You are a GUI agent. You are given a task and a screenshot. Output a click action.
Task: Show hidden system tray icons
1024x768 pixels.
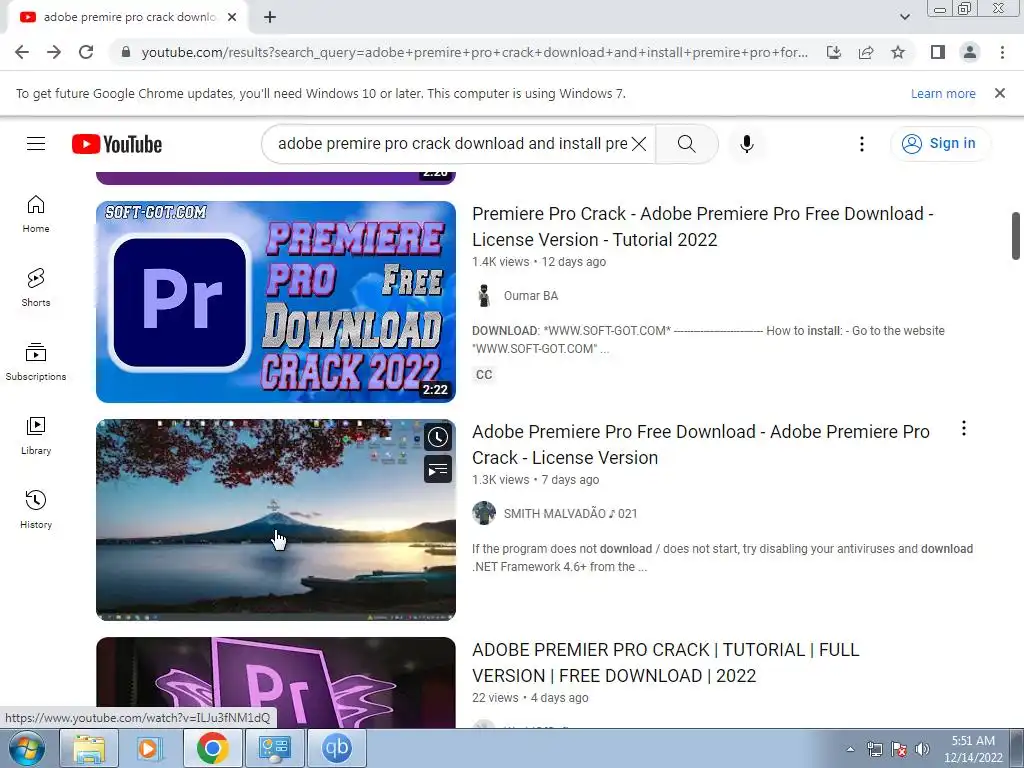point(850,749)
